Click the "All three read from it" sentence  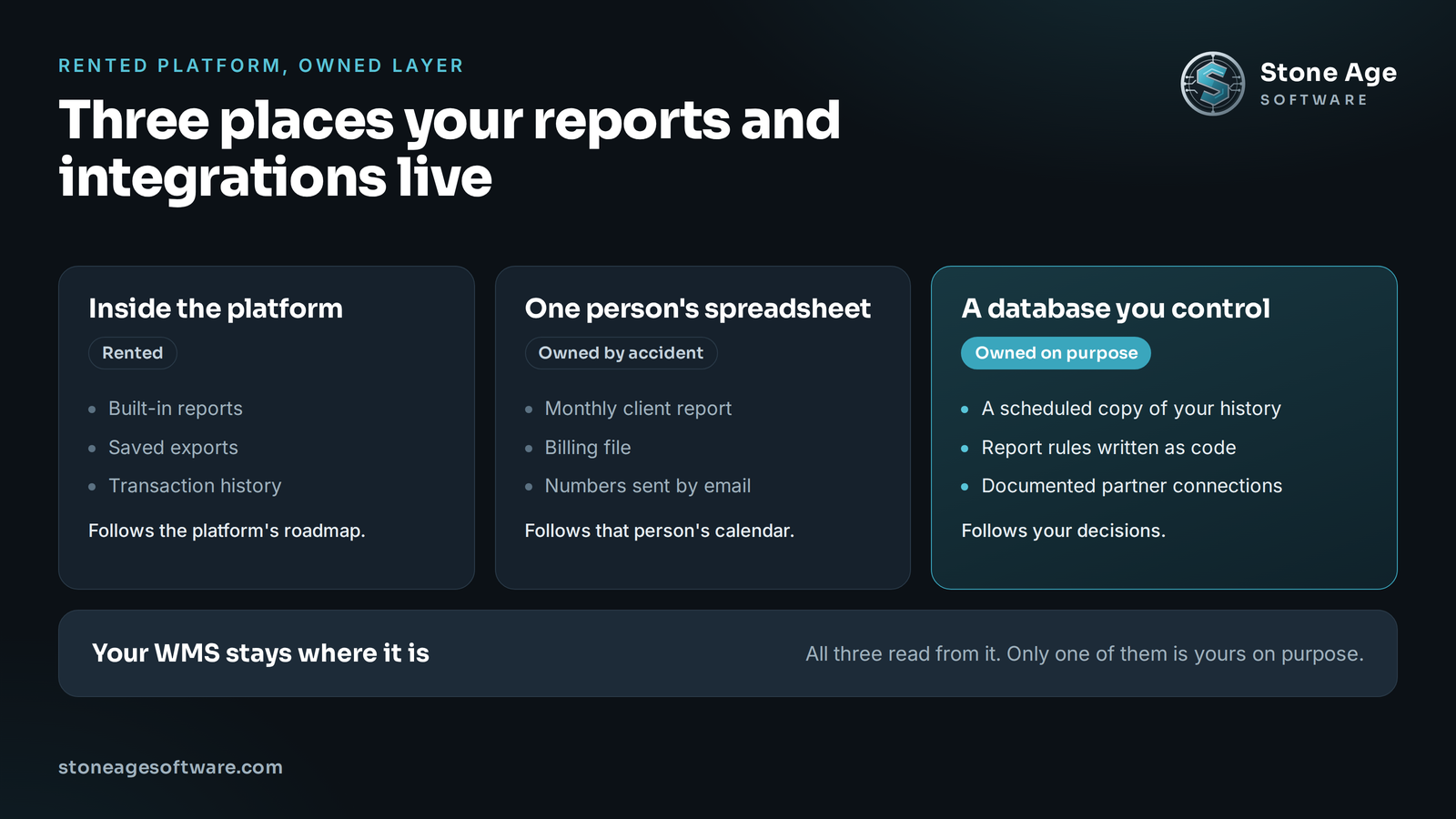click(1085, 654)
